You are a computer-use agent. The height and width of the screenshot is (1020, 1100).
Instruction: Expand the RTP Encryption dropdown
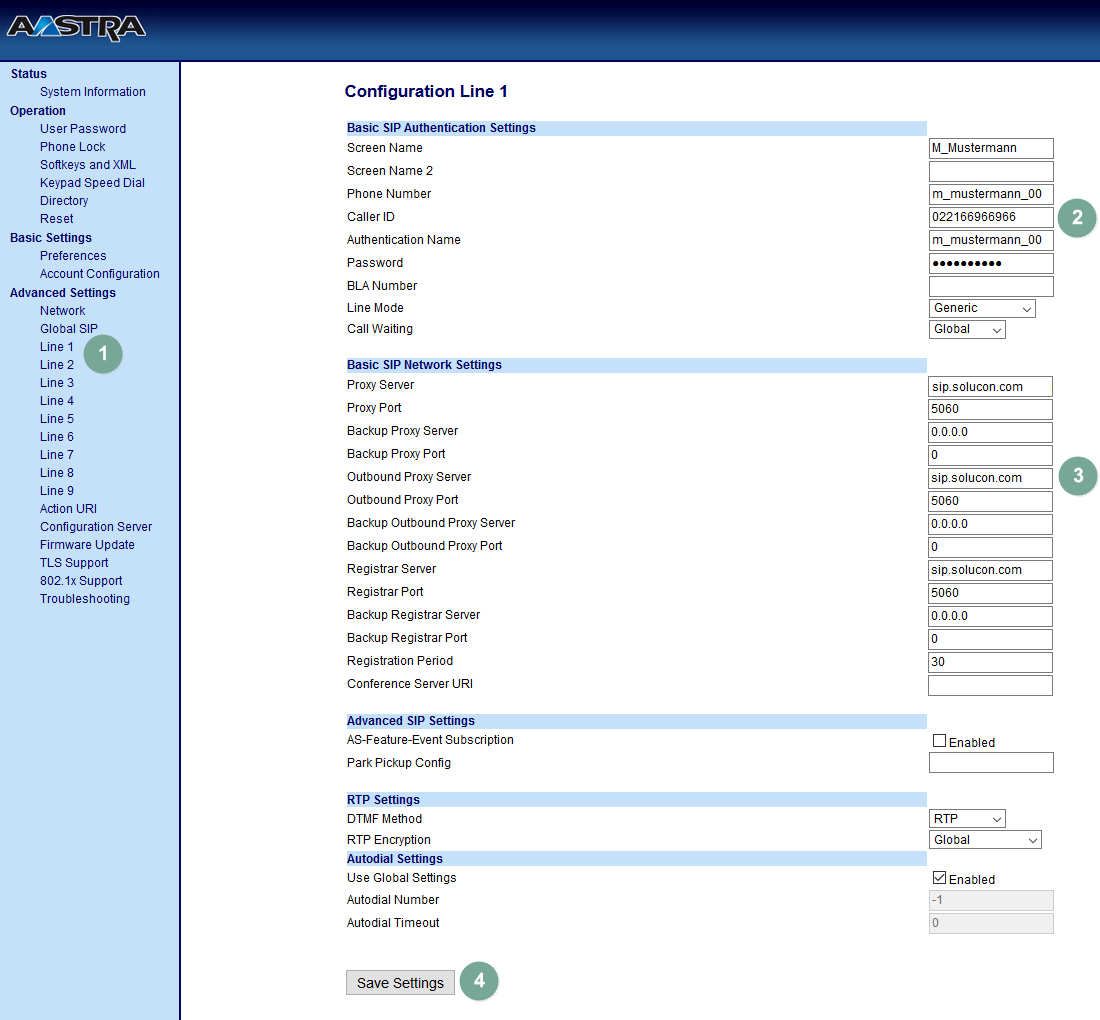(x=985, y=840)
